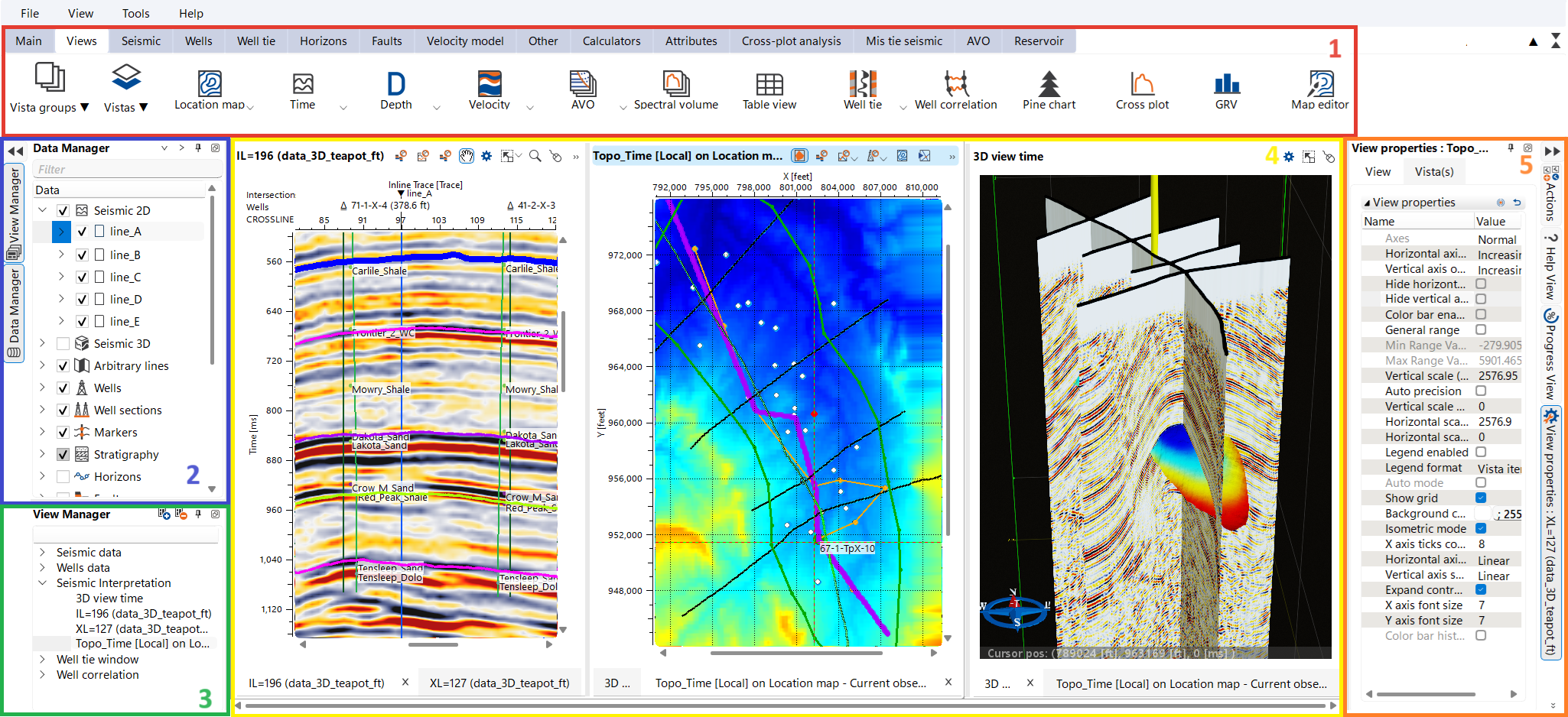Image resolution: width=1568 pixels, height=717 pixels.
Task: Open the Tools menu
Action: coord(135,14)
